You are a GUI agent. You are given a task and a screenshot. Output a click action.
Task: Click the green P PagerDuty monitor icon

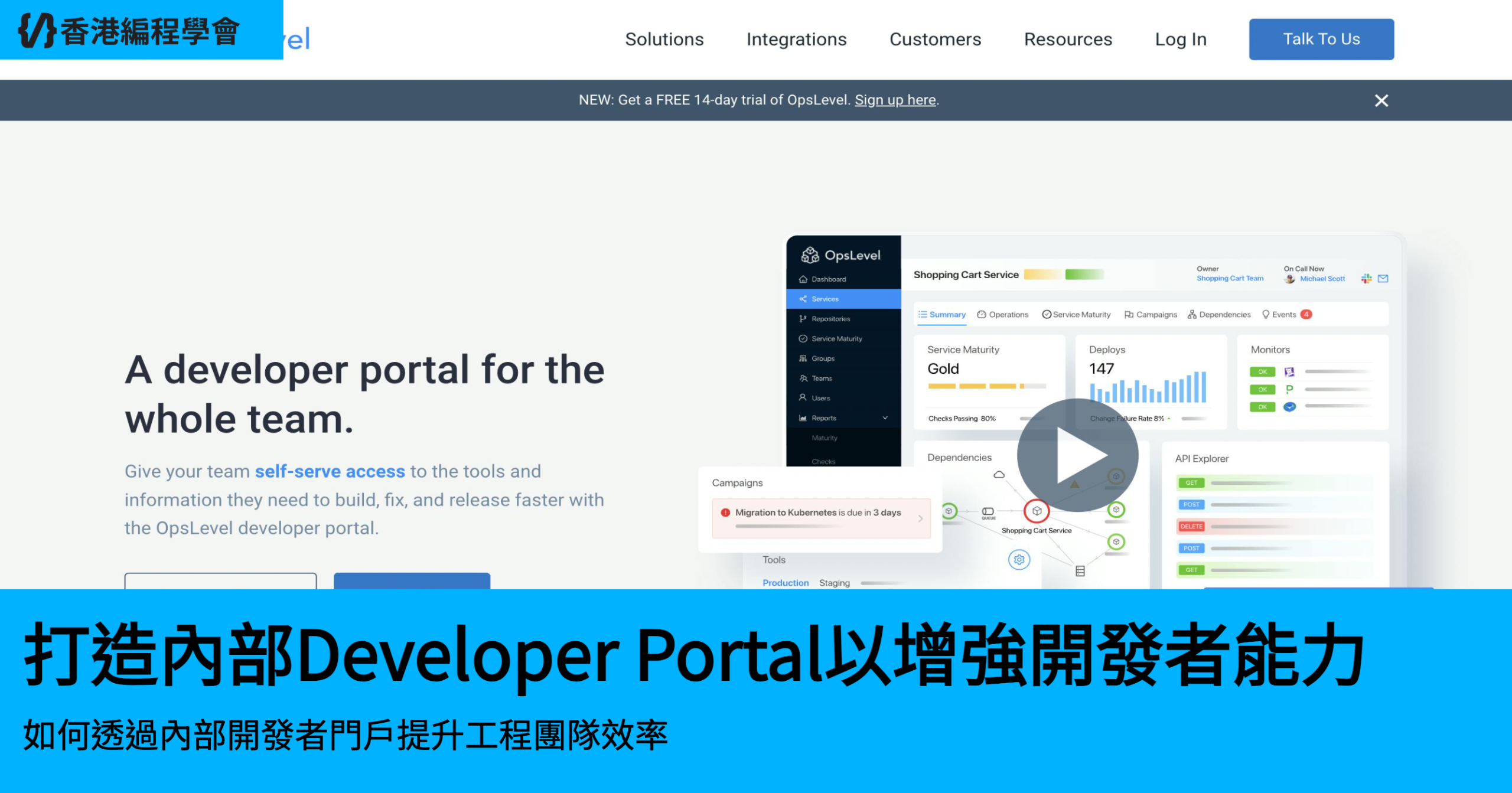[1289, 389]
